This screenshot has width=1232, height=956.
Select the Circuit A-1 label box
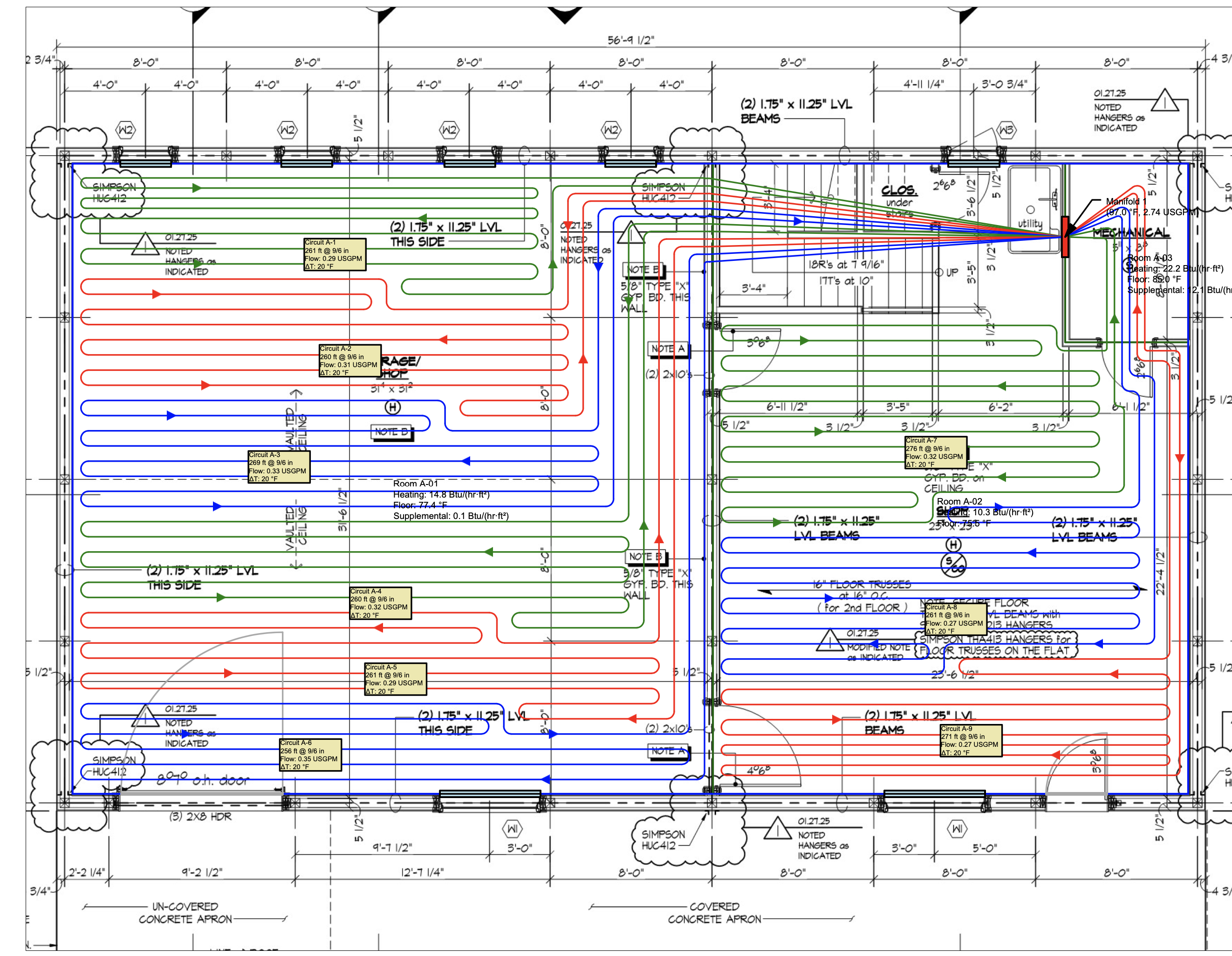[x=335, y=254]
